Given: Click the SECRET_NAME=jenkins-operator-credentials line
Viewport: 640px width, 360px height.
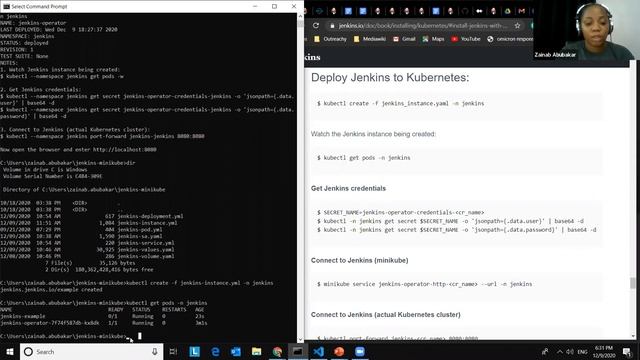Looking at the screenshot, I should point(400,212).
